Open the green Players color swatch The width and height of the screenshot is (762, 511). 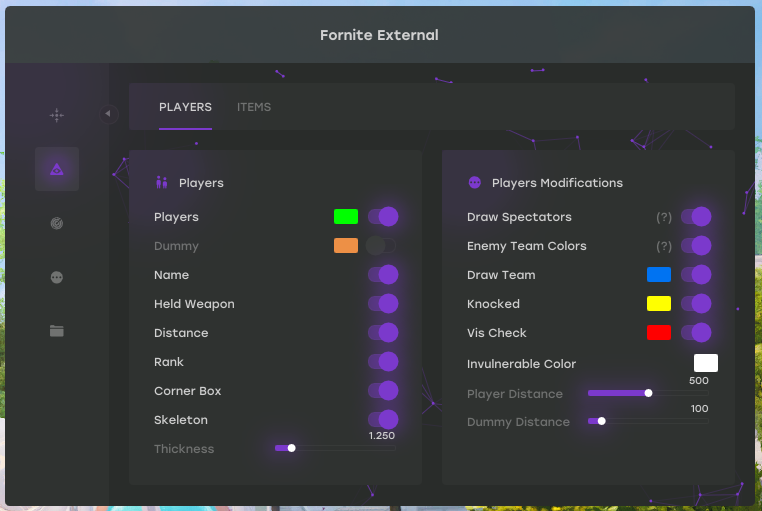tap(346, 217)
